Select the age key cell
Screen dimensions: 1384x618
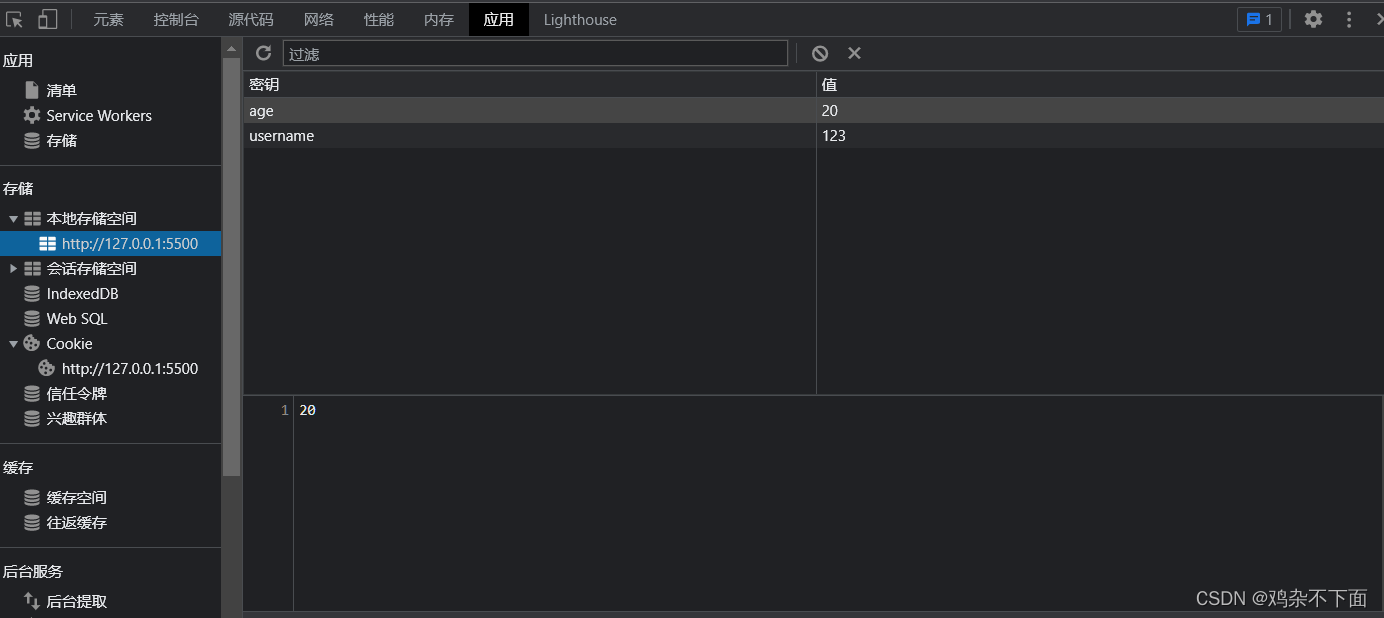(530, 110)
